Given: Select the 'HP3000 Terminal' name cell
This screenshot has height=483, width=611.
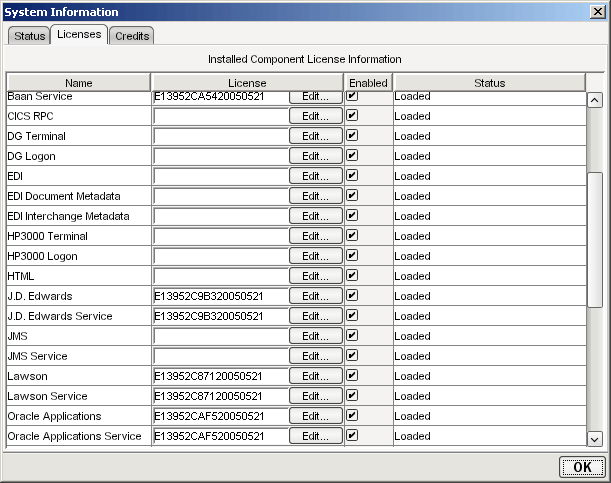Looking at the screenshot, I should coord(79,236).
